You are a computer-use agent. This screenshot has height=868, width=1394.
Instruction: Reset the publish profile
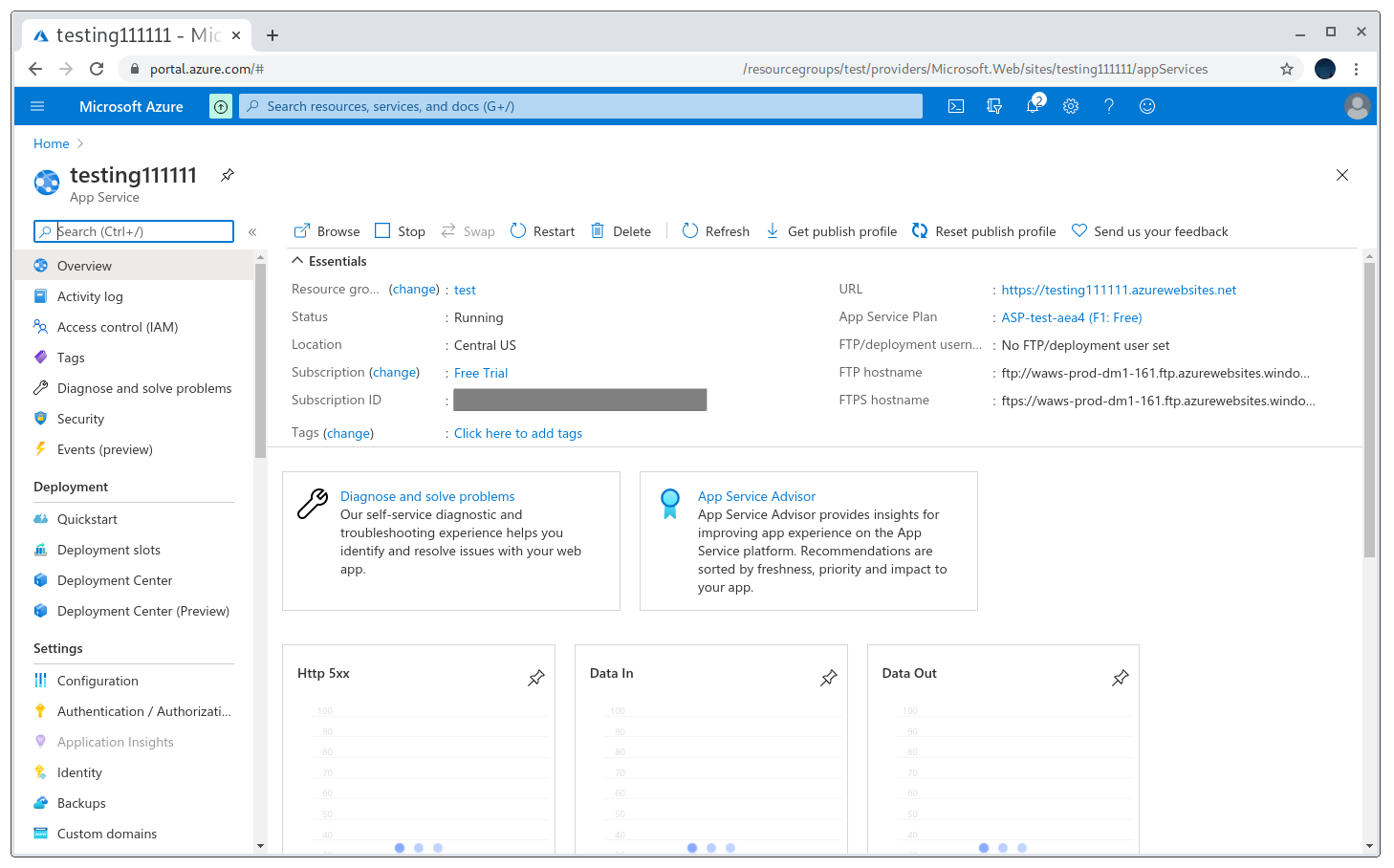click(985, 231)
